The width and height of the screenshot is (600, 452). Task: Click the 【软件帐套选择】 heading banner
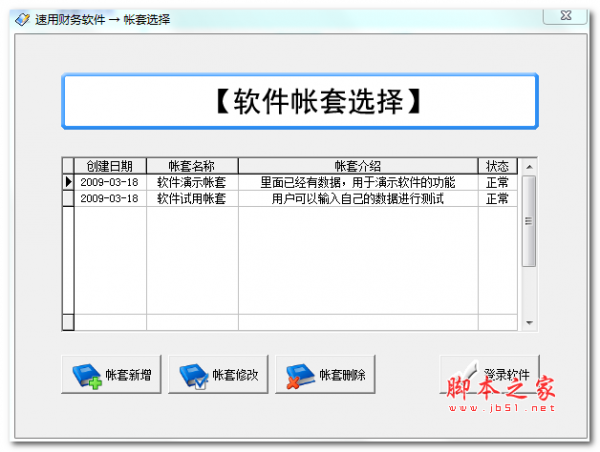coord(300,101)
